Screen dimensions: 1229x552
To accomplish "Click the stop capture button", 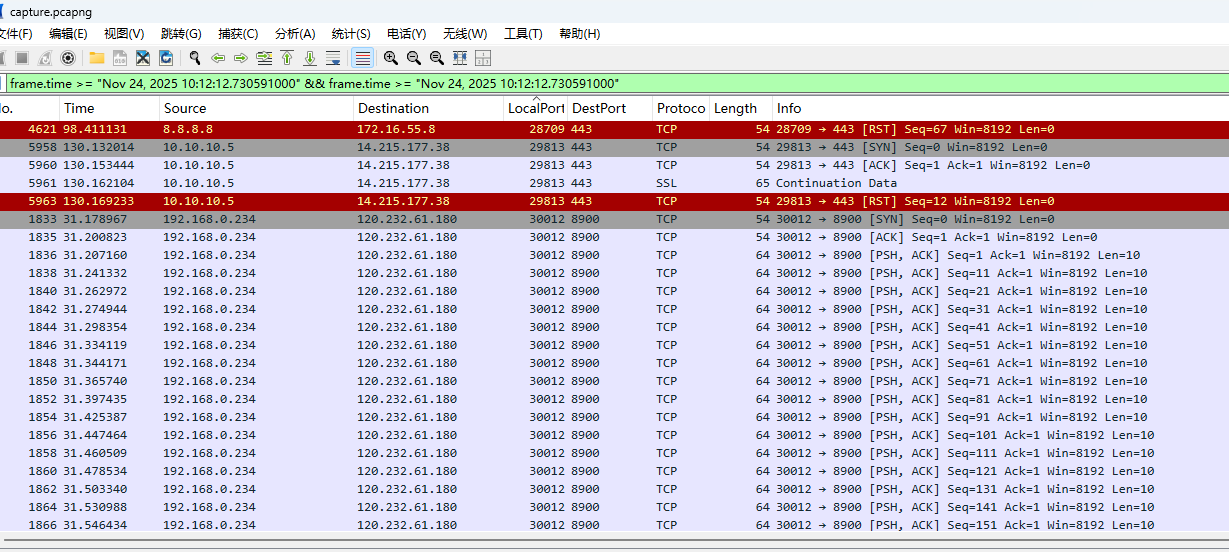I will tap(21, 58).
